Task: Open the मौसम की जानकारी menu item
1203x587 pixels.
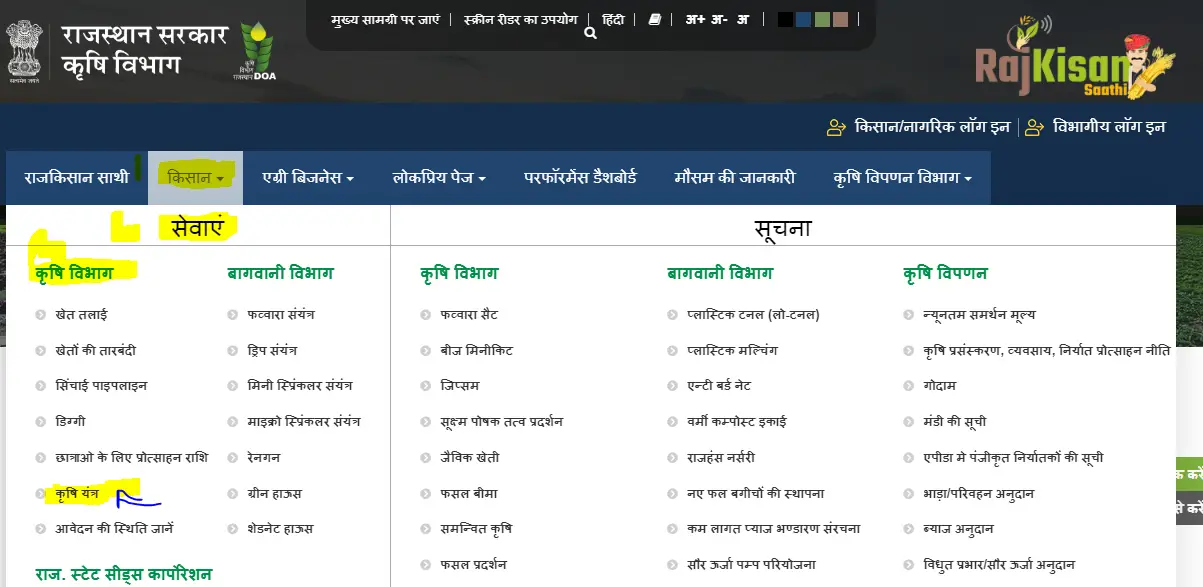Action: coord(735,178)
